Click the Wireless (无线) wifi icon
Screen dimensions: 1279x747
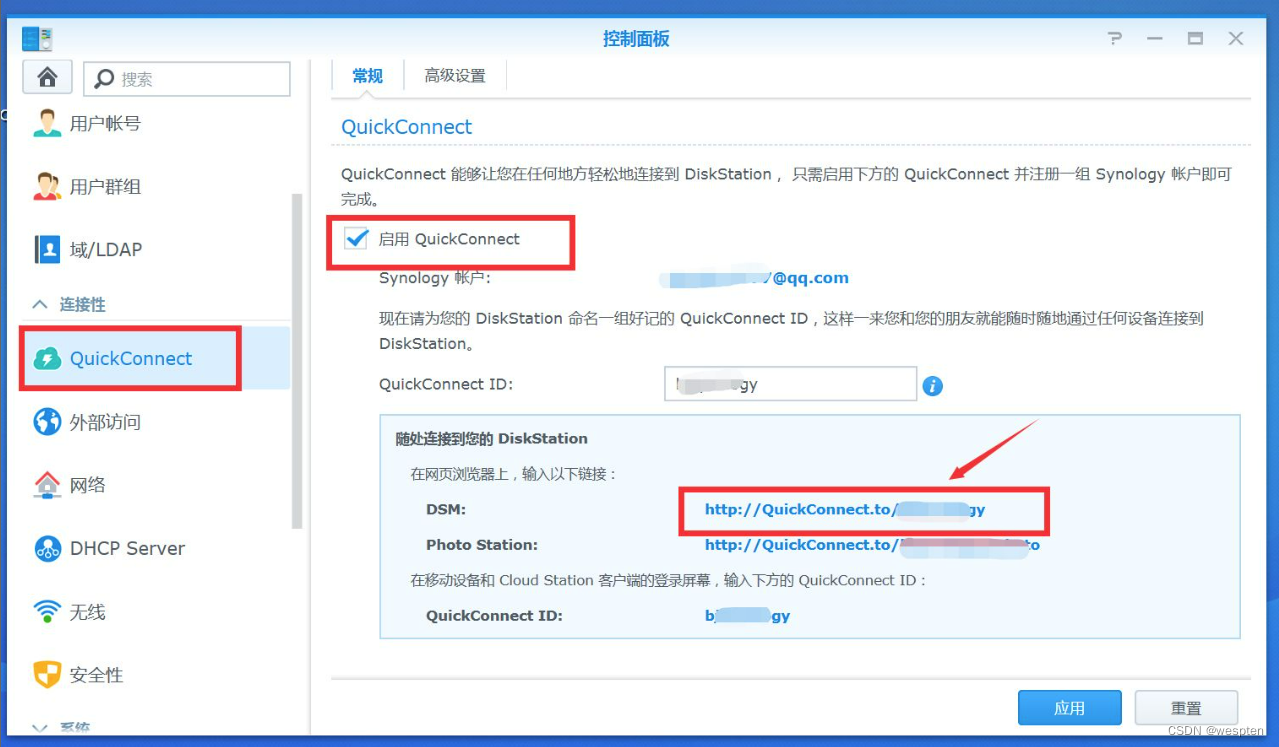pyautogui.click(x=47, y=611)
